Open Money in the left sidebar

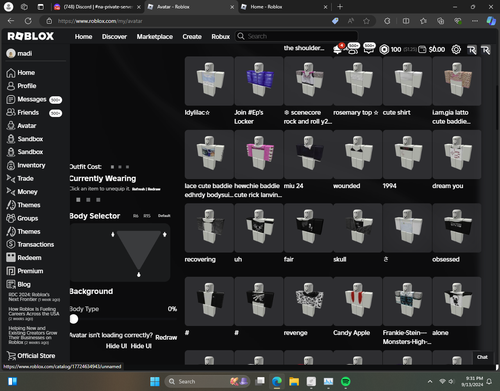coord(22,192)
